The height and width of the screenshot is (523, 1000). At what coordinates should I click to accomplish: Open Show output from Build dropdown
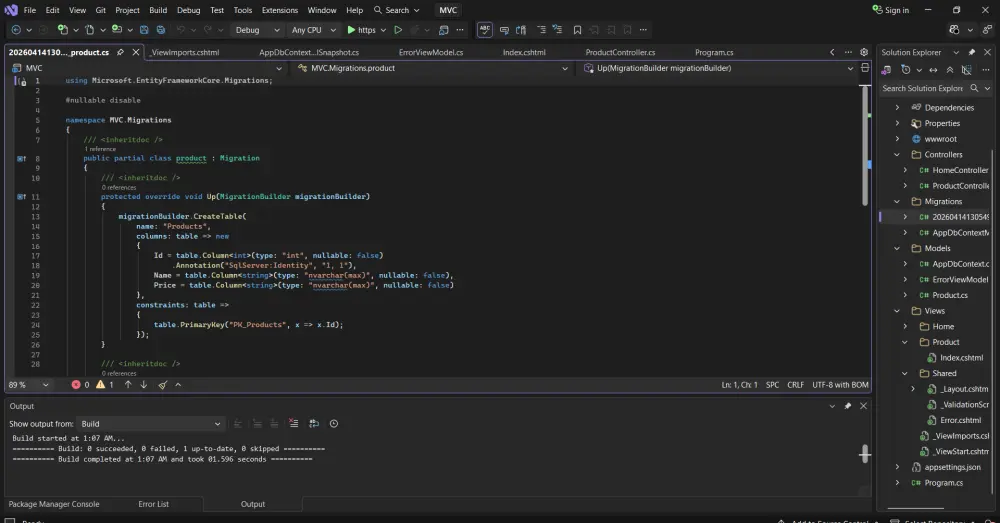coord(151,424)
